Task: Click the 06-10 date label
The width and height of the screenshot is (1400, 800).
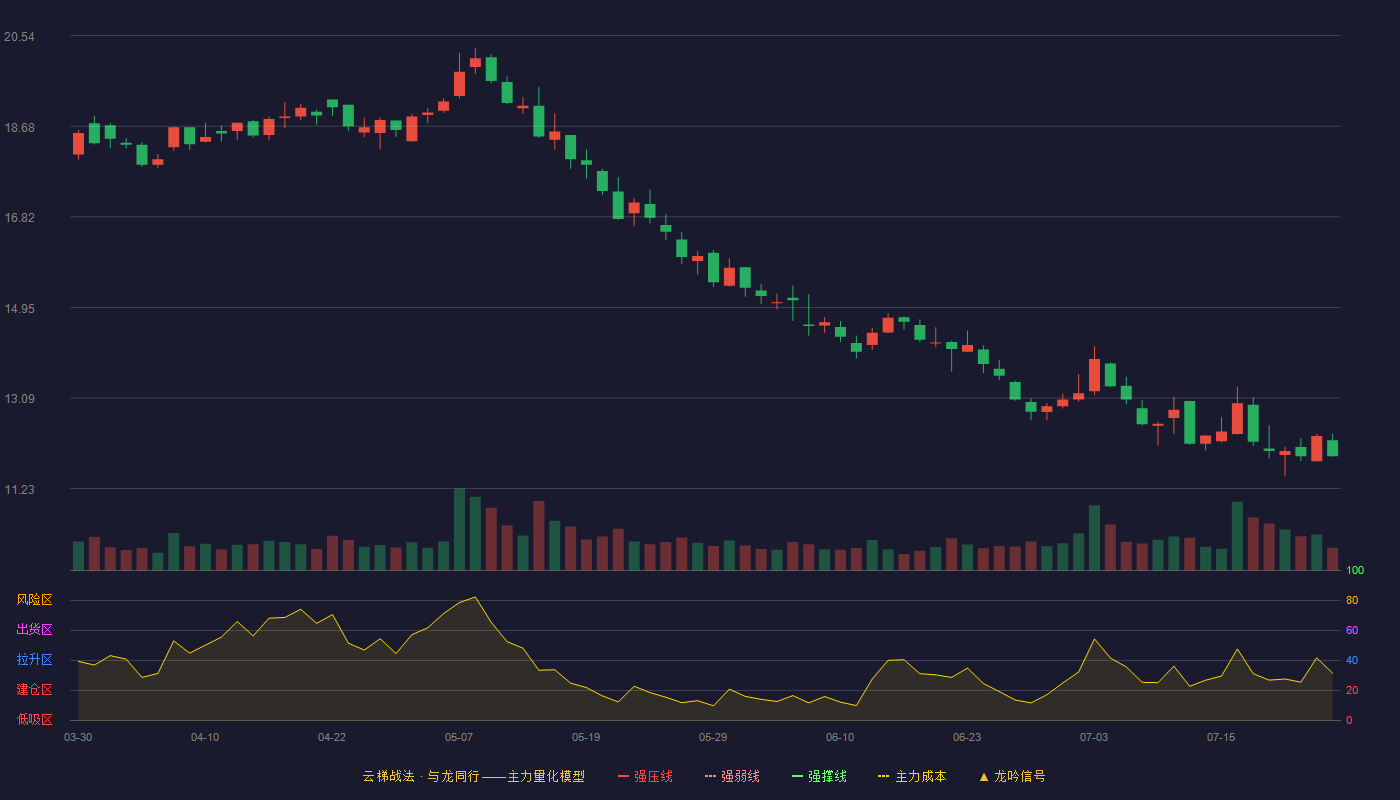Action: click(840, 737)
